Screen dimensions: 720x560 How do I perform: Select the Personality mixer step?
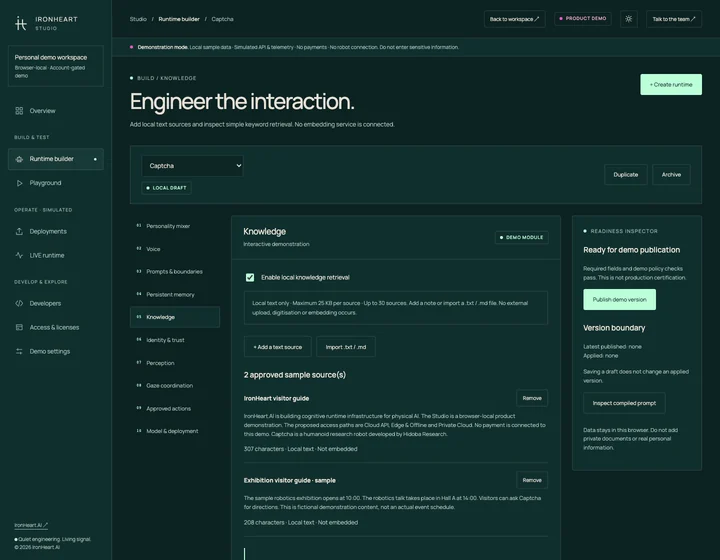click(x=175, y=226)
